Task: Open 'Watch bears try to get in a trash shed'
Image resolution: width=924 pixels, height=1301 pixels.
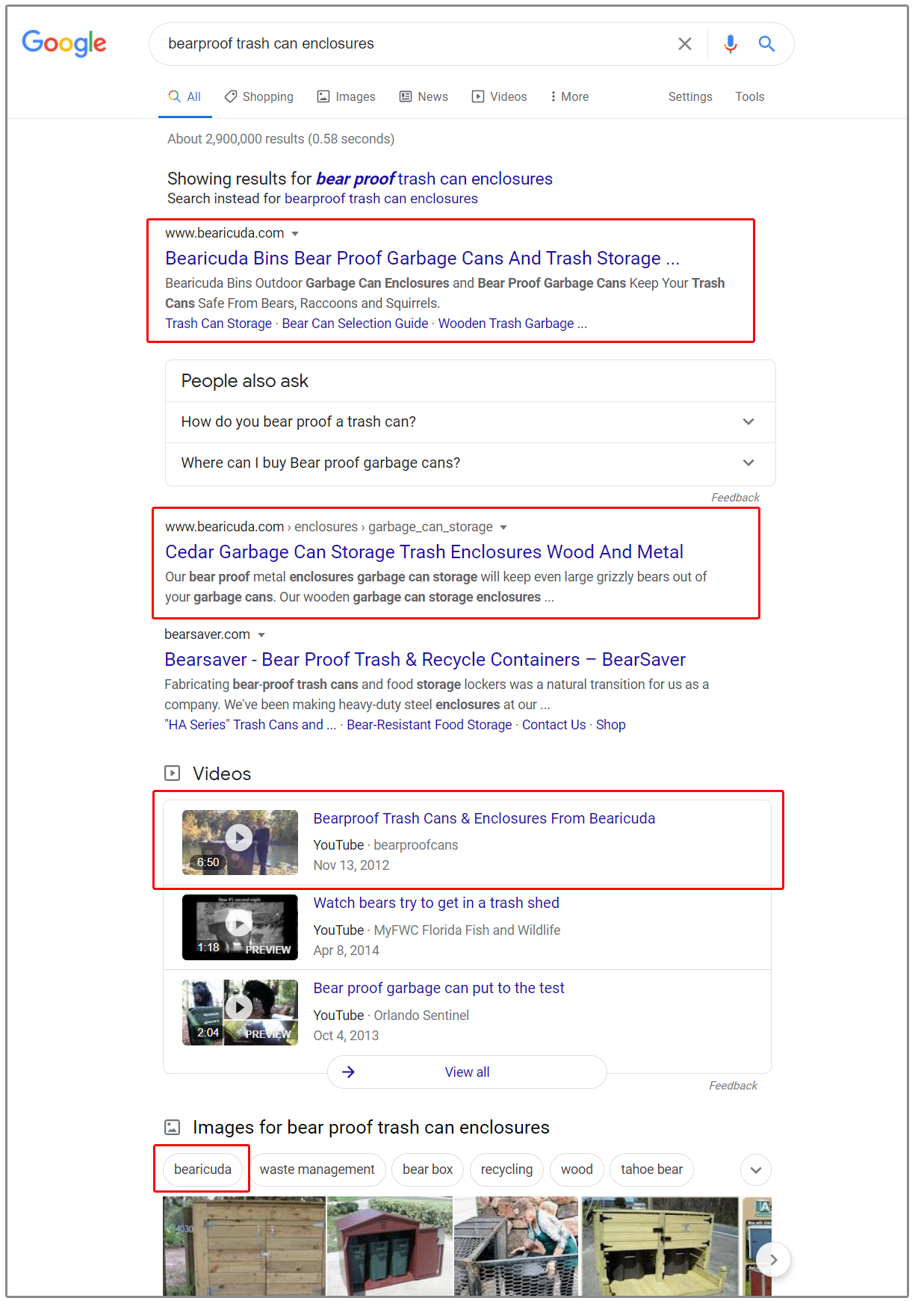Action: point(436,903)
